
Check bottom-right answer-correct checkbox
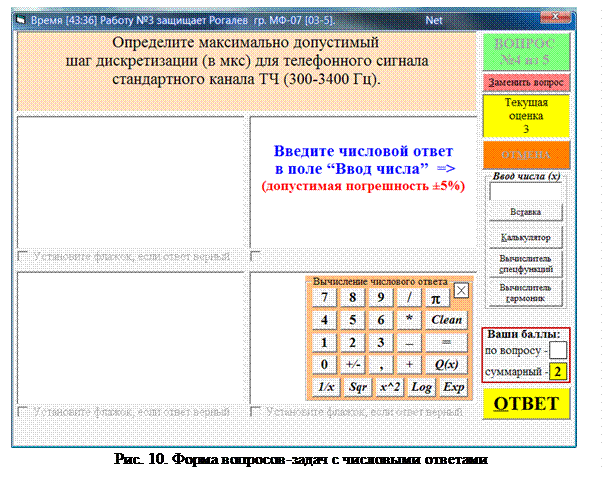tap(255, 412)
